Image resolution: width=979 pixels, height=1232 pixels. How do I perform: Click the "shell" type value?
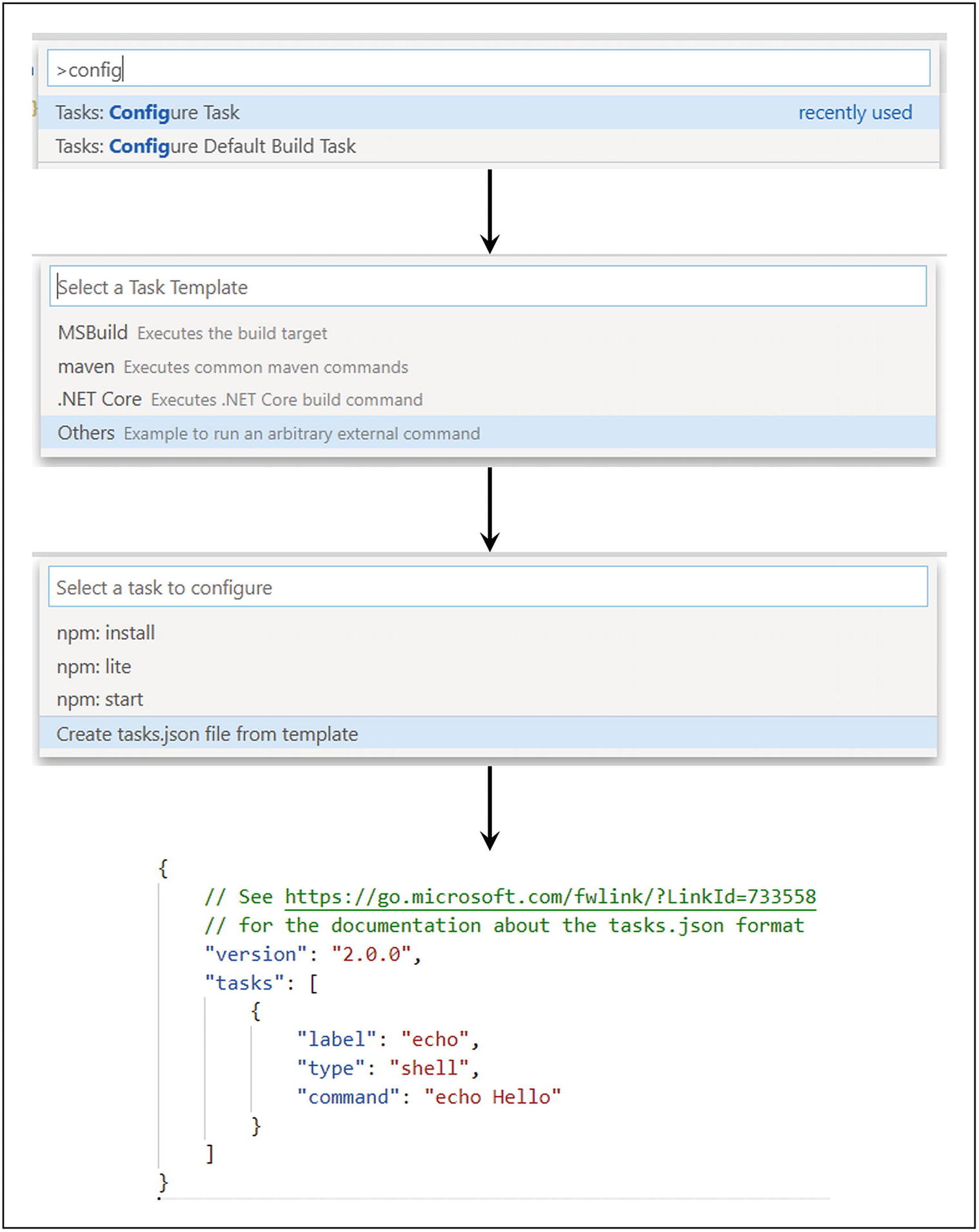[x=430, y=1068]
